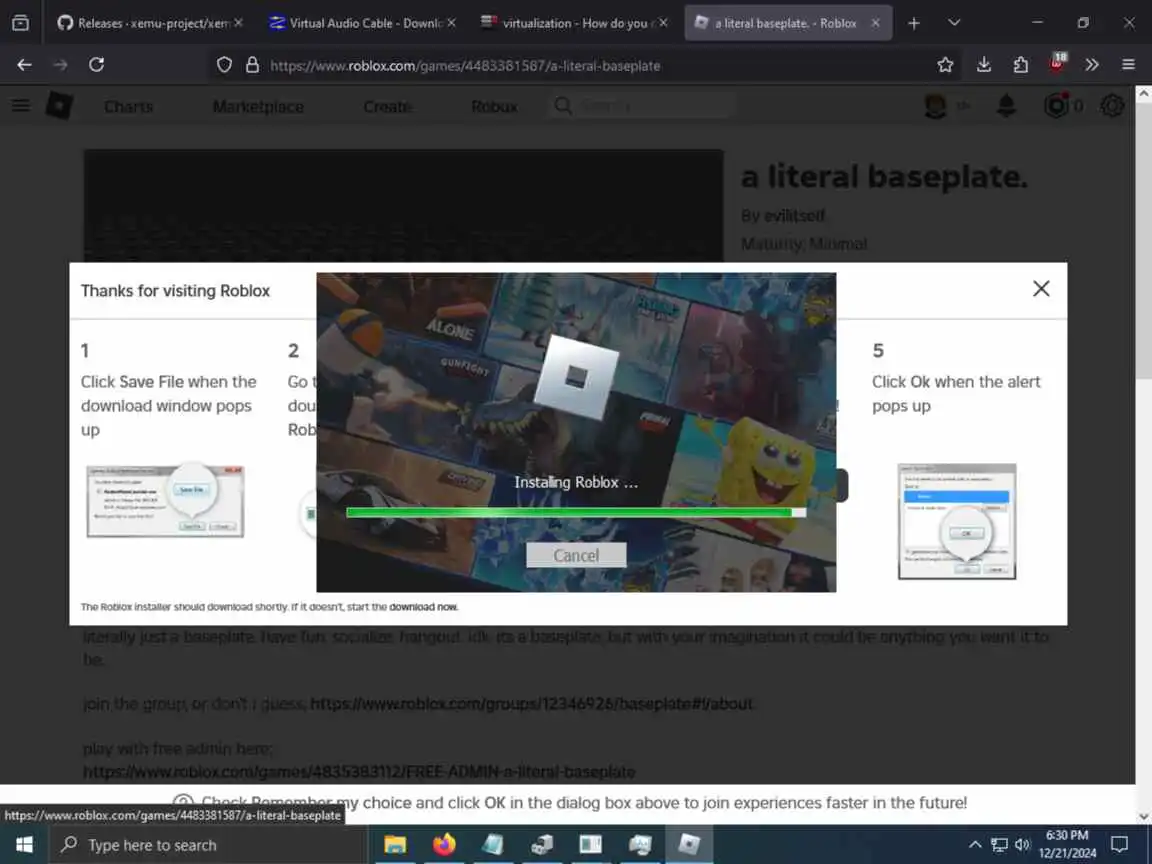This screenshot has height=864, width=1152.
Task: Go forward with the browser's forward arrow
Action: coord(60,65)
